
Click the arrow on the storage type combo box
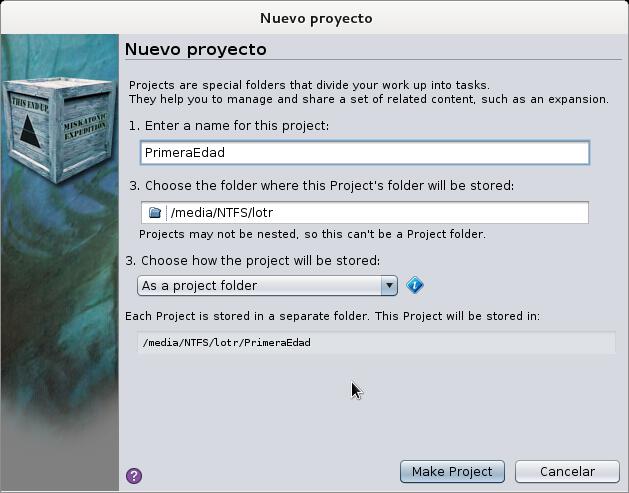(x=389, y=286)
